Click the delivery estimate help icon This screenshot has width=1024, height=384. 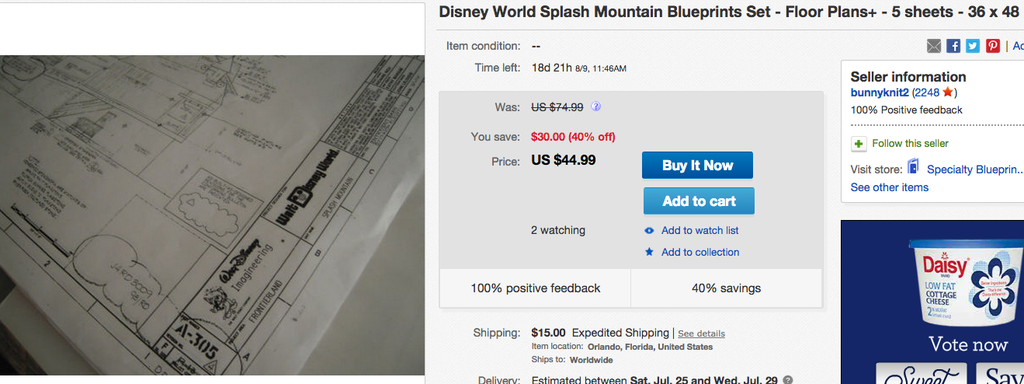pos(788,380)
